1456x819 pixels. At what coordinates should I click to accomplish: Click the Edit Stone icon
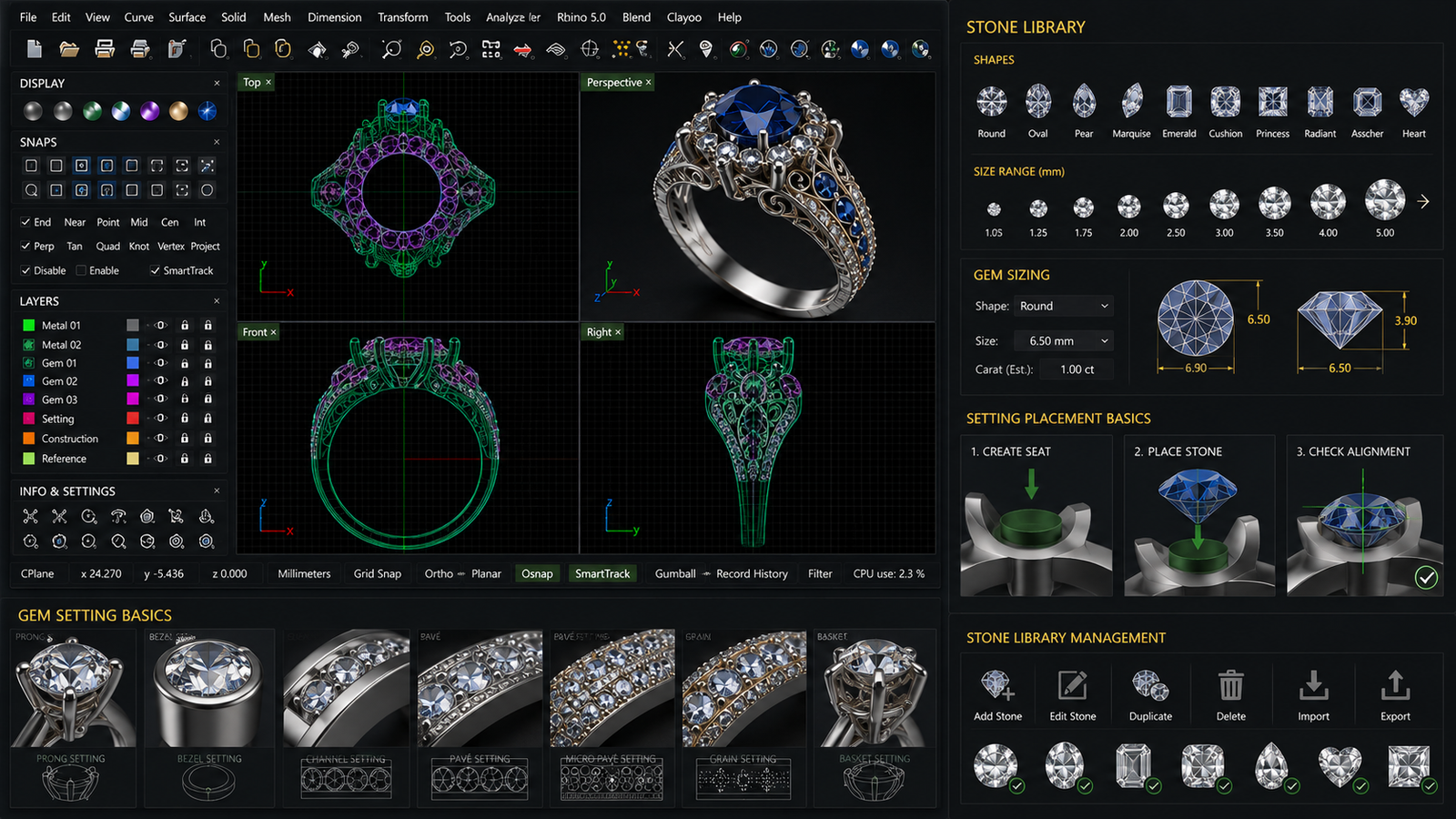pyautogui.click(x=1073, y=685)
